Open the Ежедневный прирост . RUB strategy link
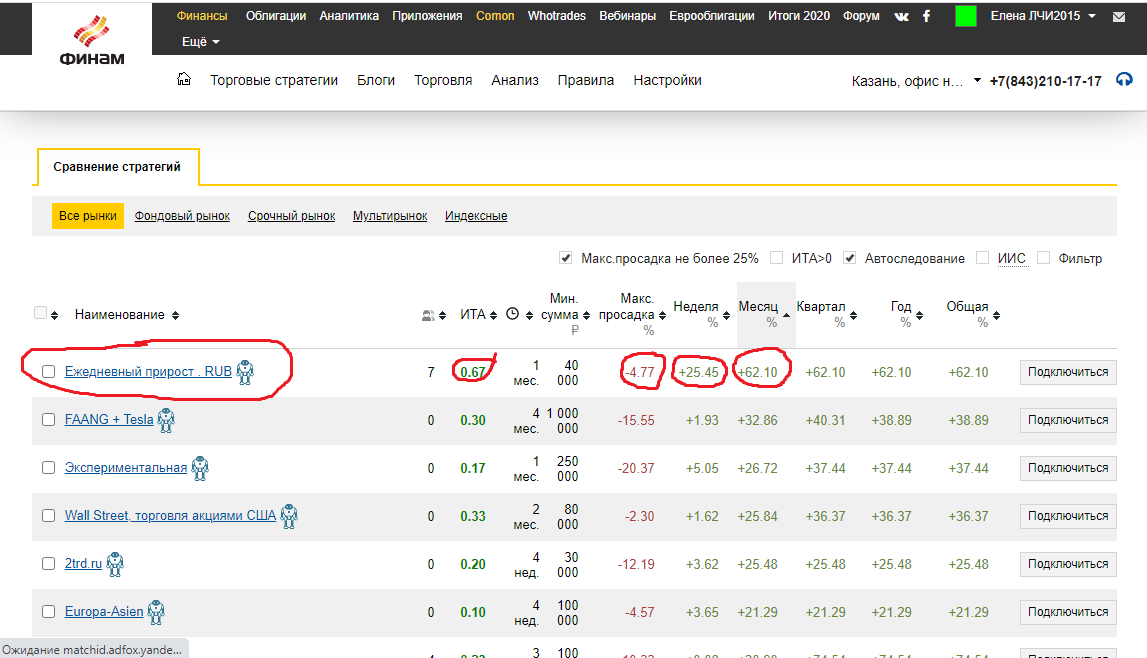 [148, 371]
